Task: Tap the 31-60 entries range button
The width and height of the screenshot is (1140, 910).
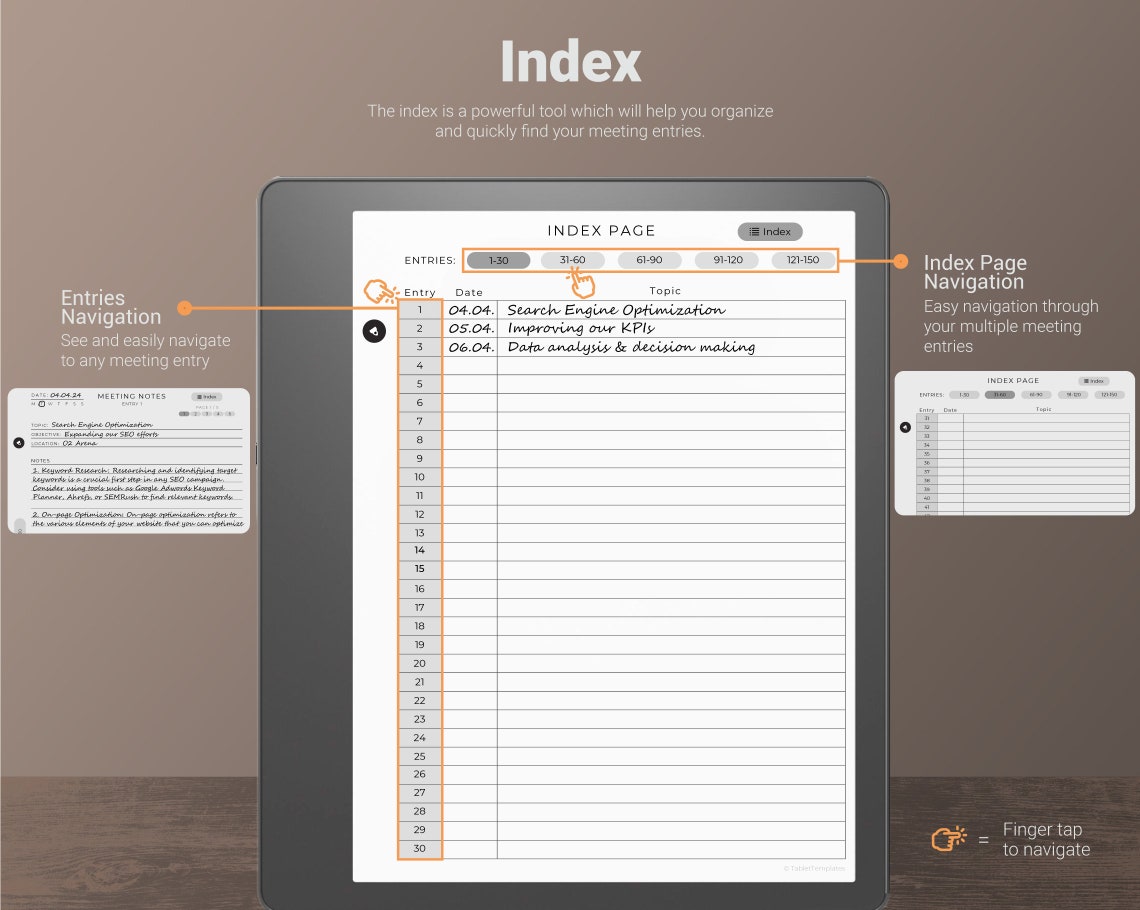Action: [573, 259]
